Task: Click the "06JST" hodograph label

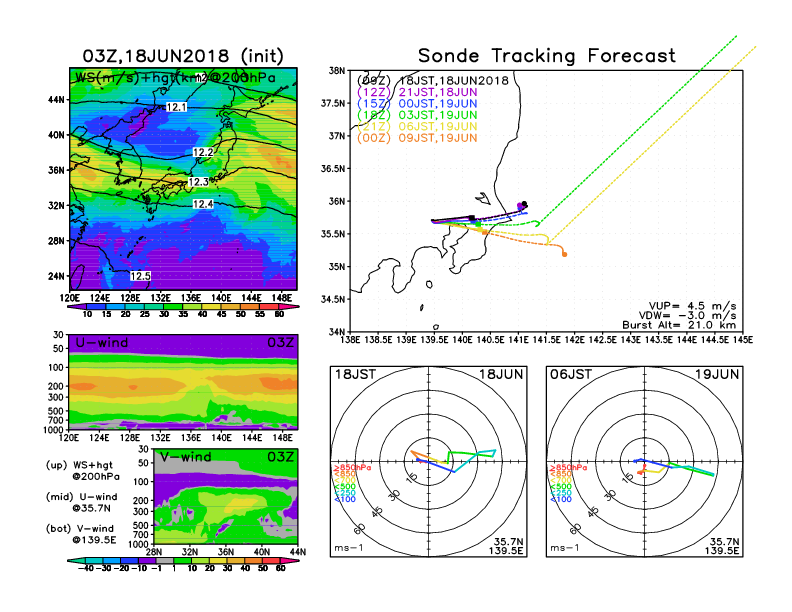Action: 571,375
